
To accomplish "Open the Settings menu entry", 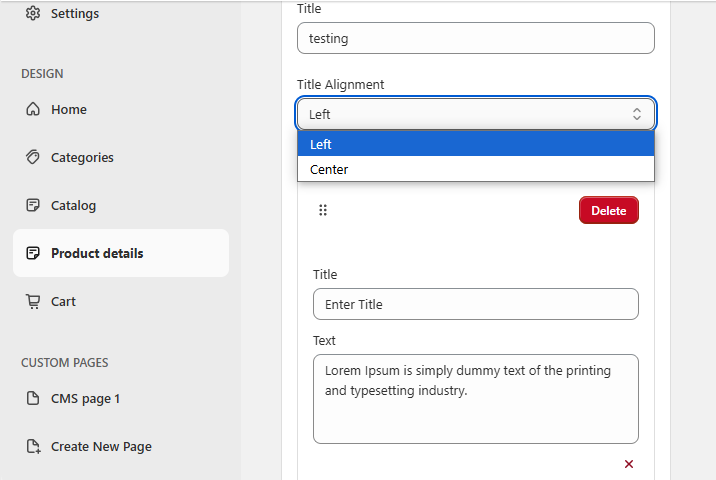I will pos(74,14).
